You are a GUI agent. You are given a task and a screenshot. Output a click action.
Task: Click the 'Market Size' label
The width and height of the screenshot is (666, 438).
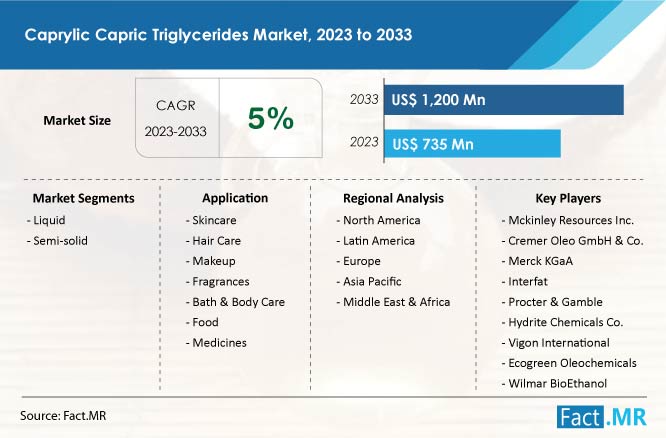coord(77,120)
